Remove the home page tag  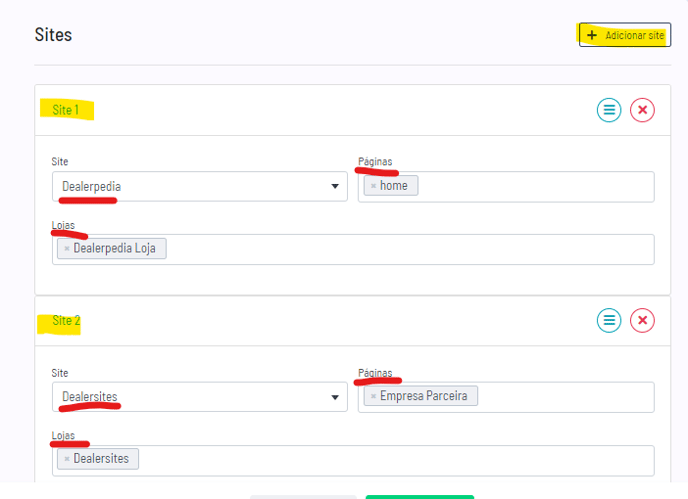click(373, 186)
